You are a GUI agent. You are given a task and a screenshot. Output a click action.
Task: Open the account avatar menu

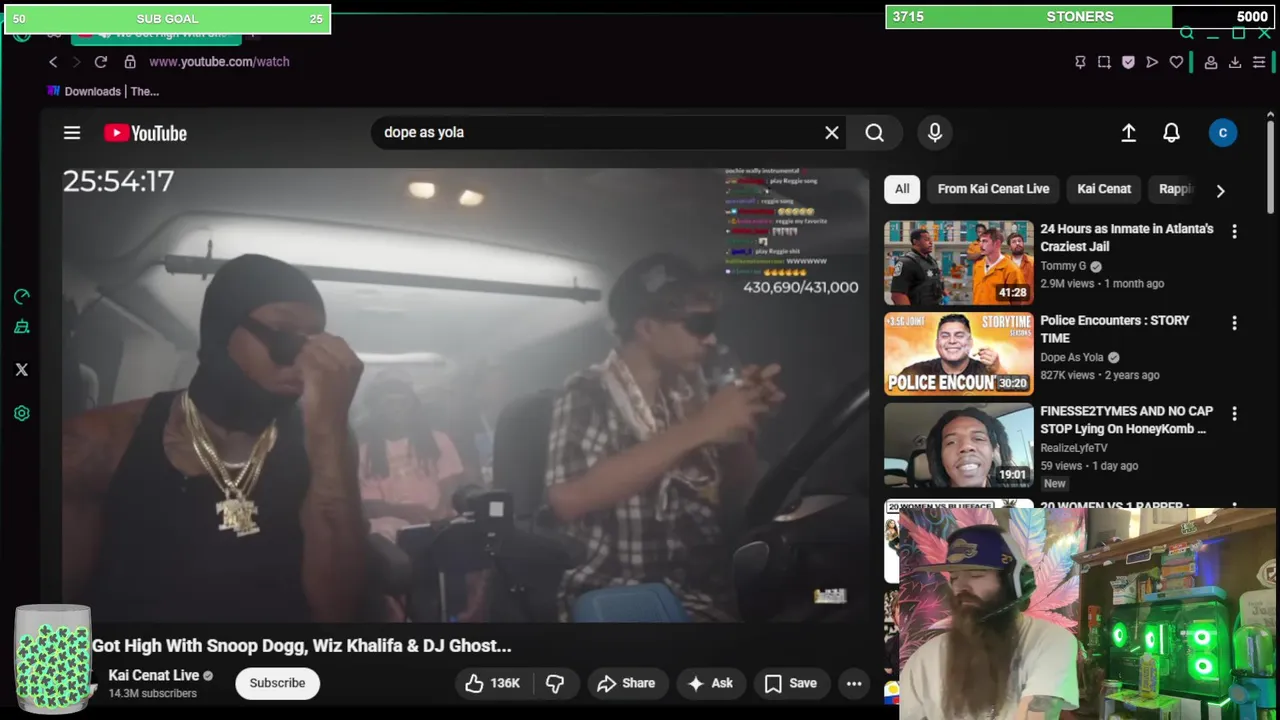tap(1223, 132)
